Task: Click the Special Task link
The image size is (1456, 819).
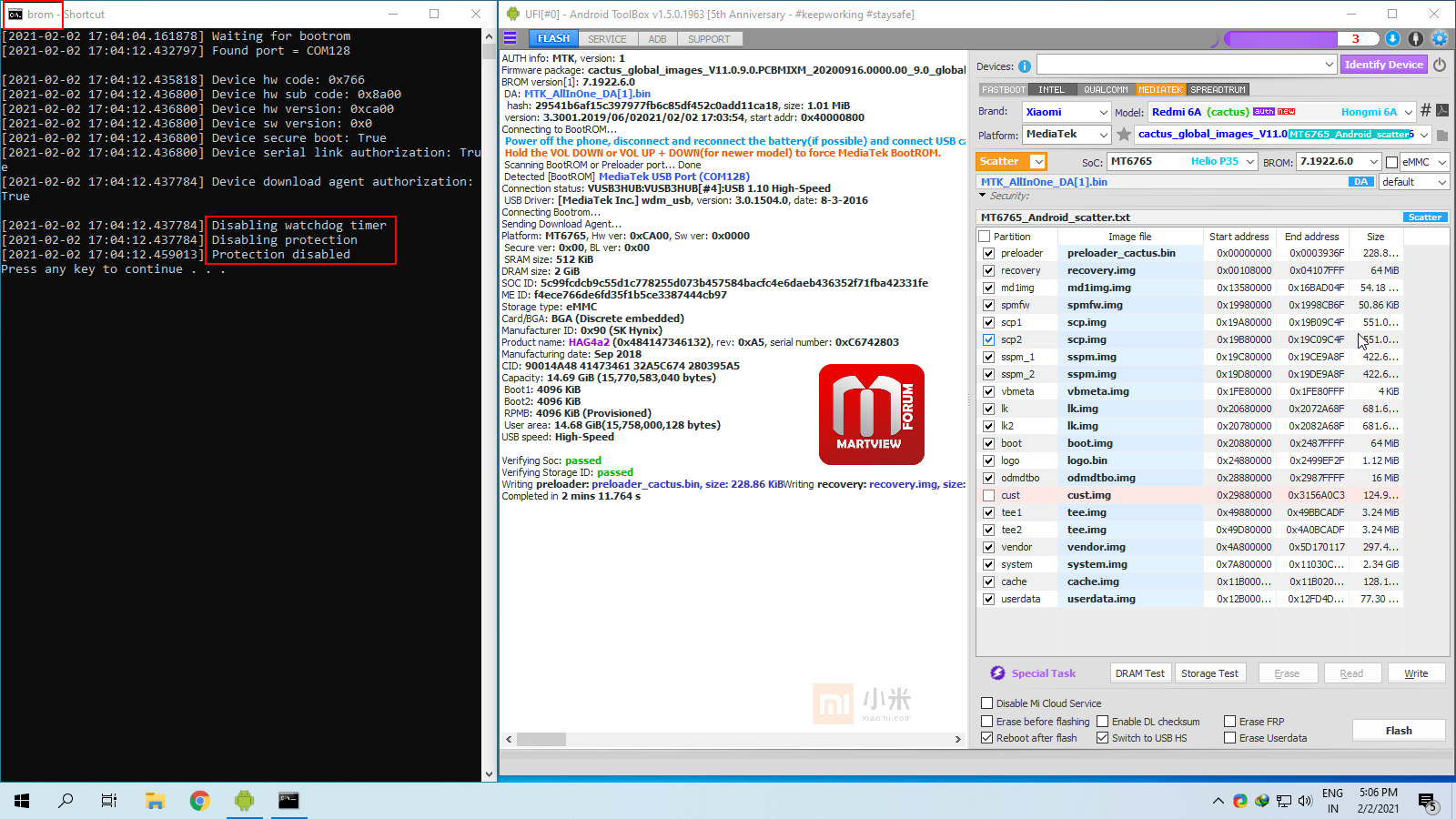Action: pyautogui.click(x=1044, y=673)
